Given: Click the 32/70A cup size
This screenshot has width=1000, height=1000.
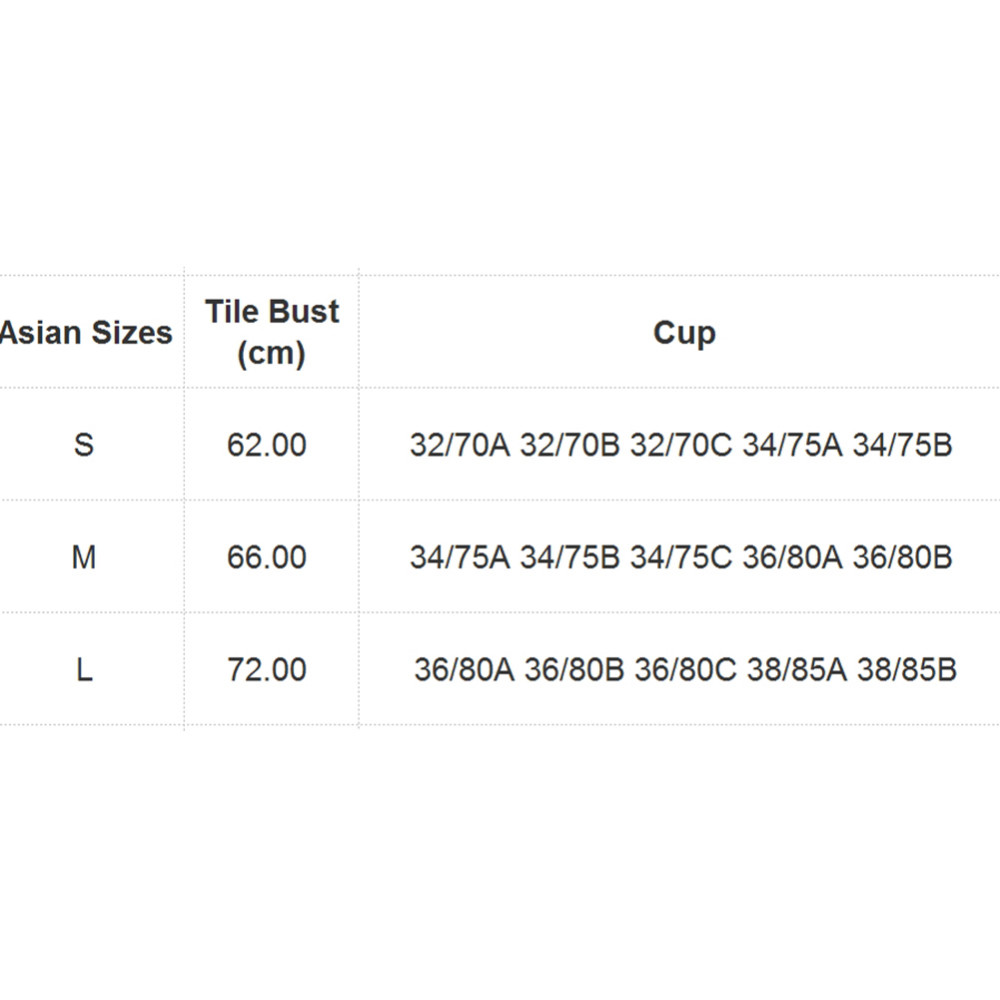Looking at the screenshot, I should [460, 445].
